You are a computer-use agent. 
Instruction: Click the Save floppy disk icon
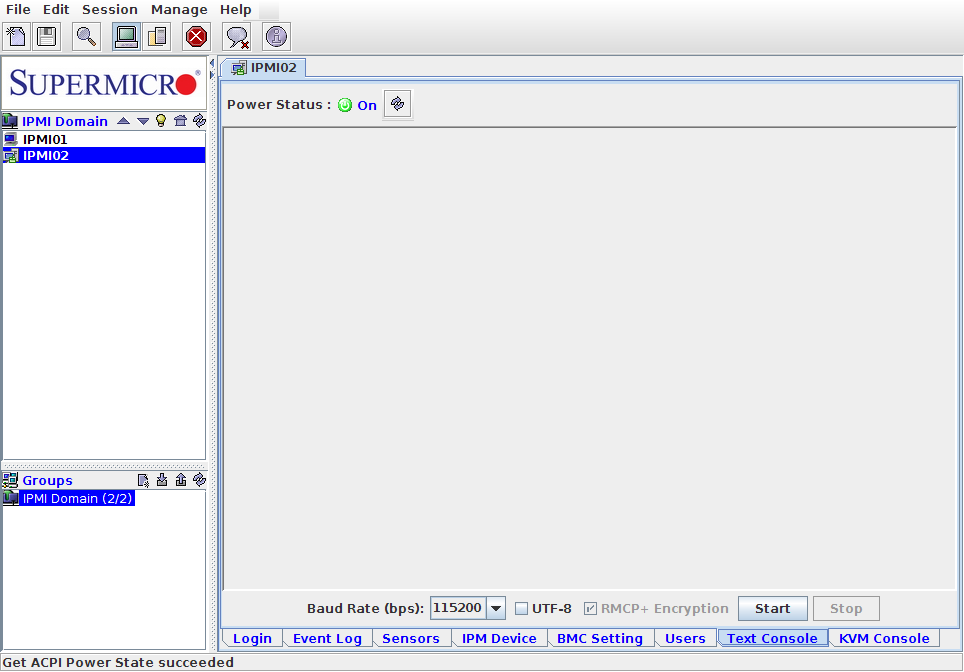[x=47, y=37]
